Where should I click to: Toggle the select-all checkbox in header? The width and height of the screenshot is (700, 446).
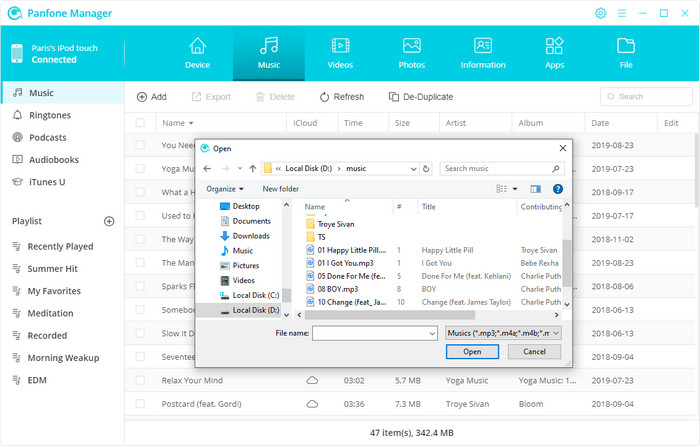pos(140,123)
